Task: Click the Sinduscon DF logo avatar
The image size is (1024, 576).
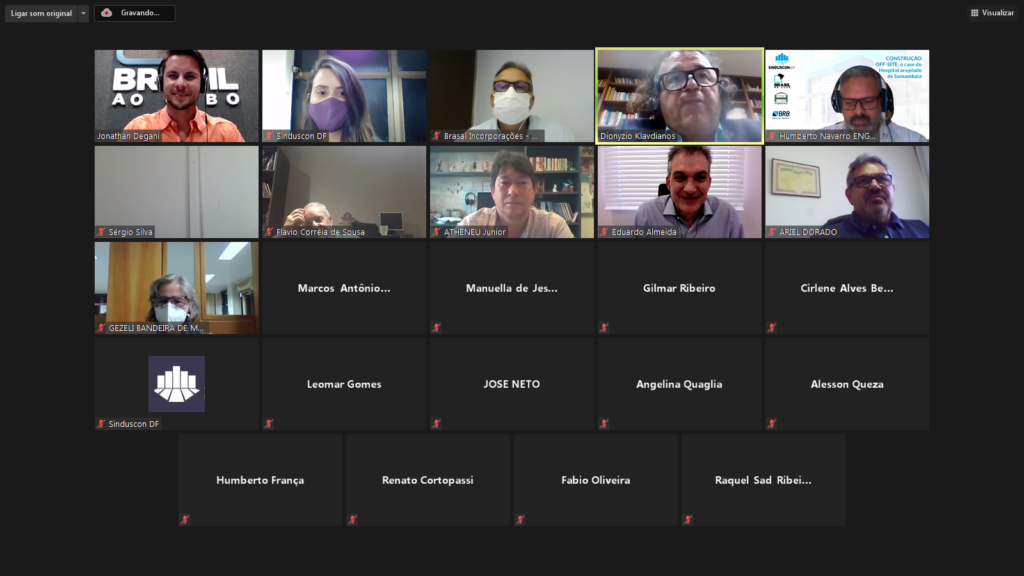Action: tap(177, 384)
